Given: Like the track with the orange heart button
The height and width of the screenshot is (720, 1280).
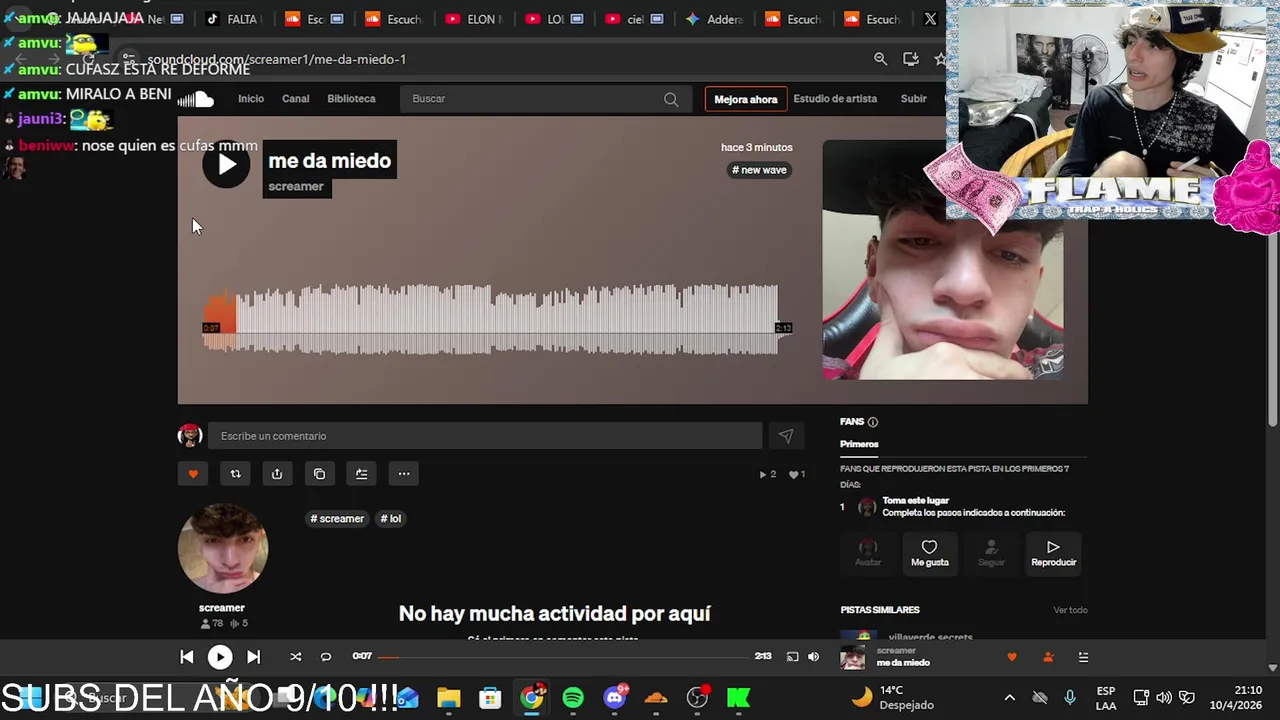Looking at the screenshot, I should (x=193, y=474).
